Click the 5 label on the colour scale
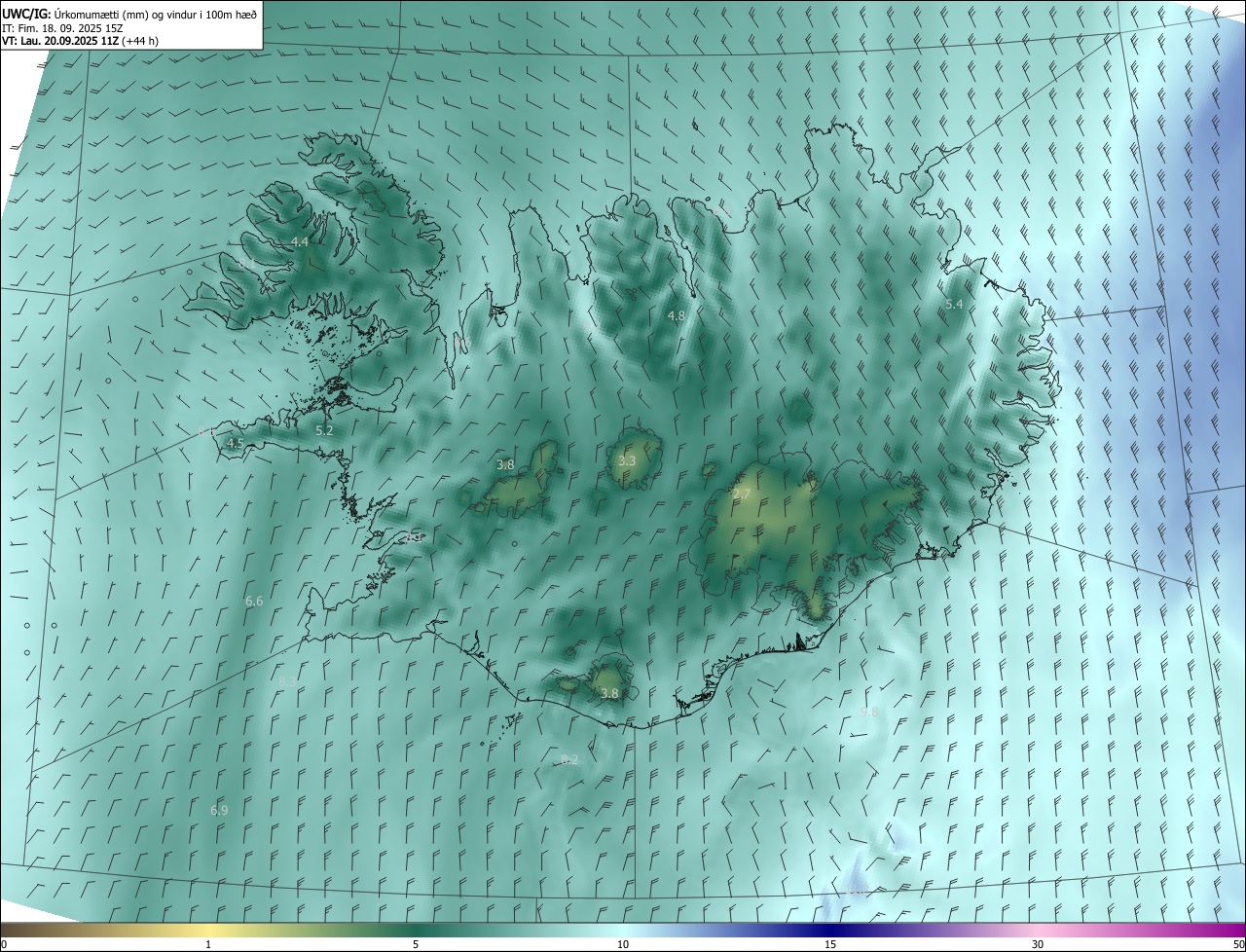The width and height of the screenshot is (1246, 952). pyautogui.click(x=416, y=944)
